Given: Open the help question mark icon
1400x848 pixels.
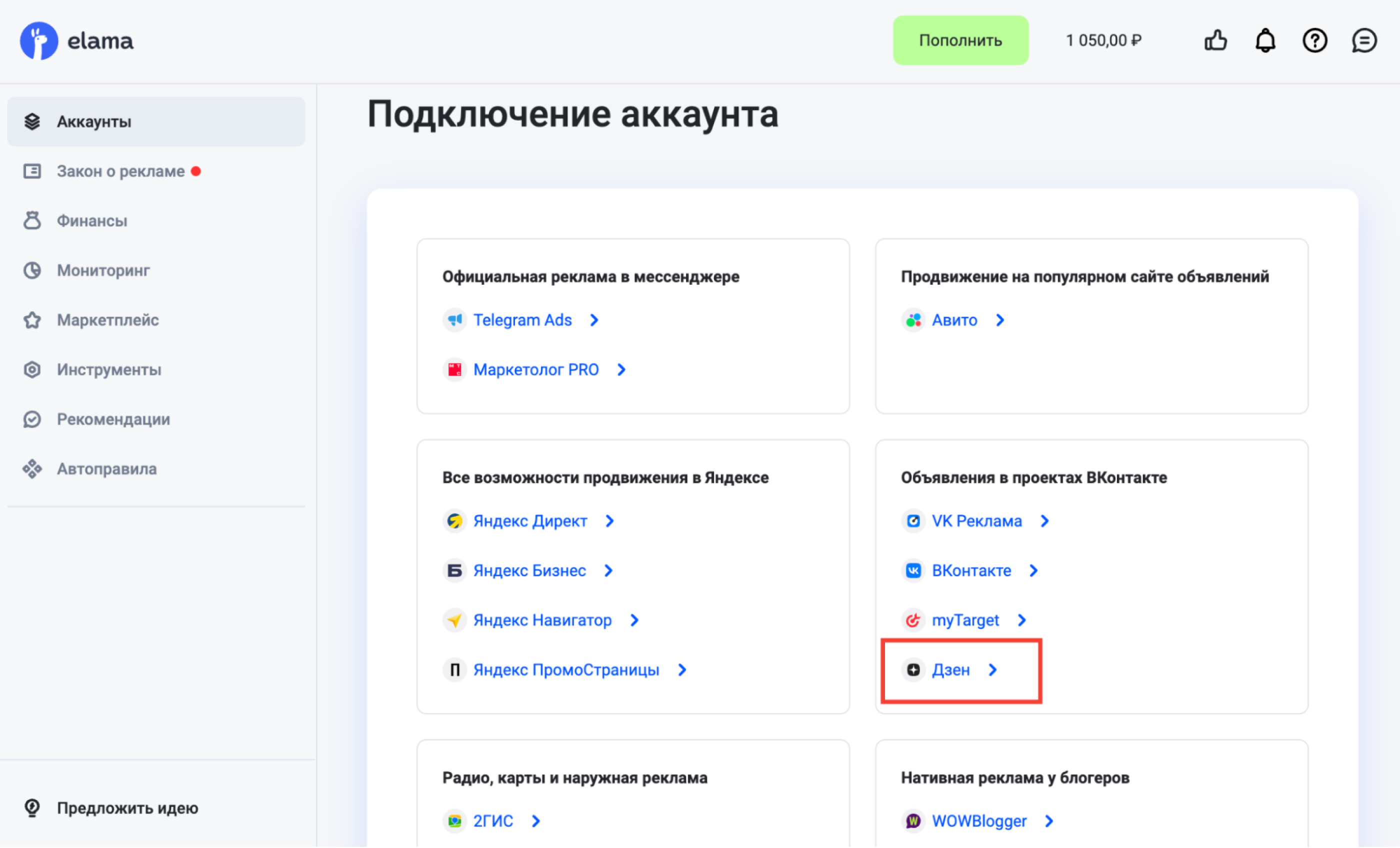Looking at the screenshot, I should click(1315, 41).
